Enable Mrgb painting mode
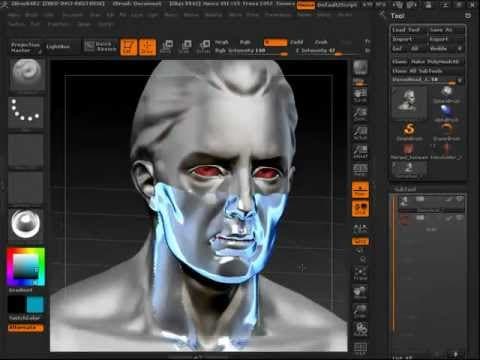 (221, 42)
